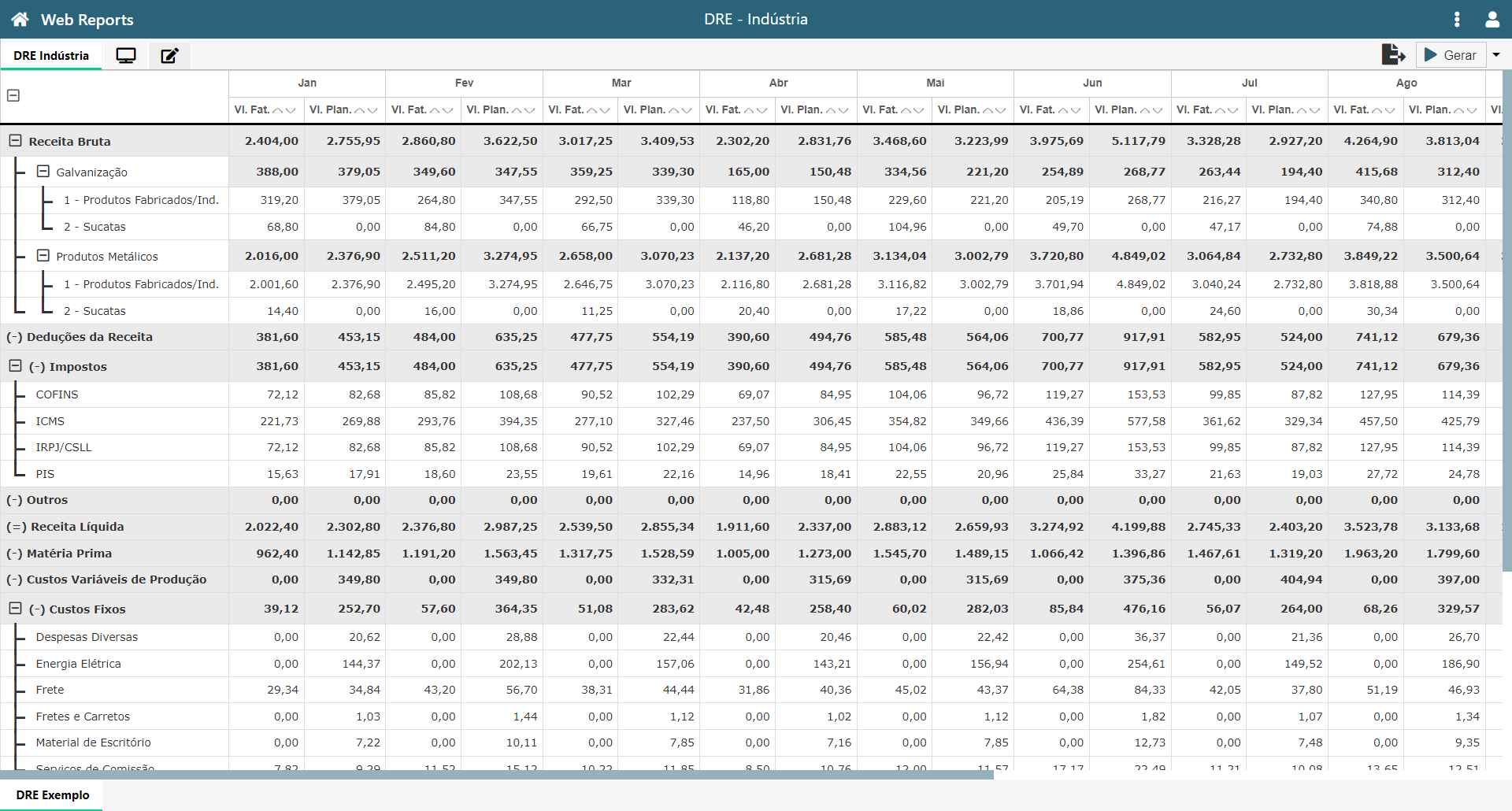Select the DRE Exemplo bottom tab
The height and width of the screenshot is (811, 1512).
tap(53, 795)
